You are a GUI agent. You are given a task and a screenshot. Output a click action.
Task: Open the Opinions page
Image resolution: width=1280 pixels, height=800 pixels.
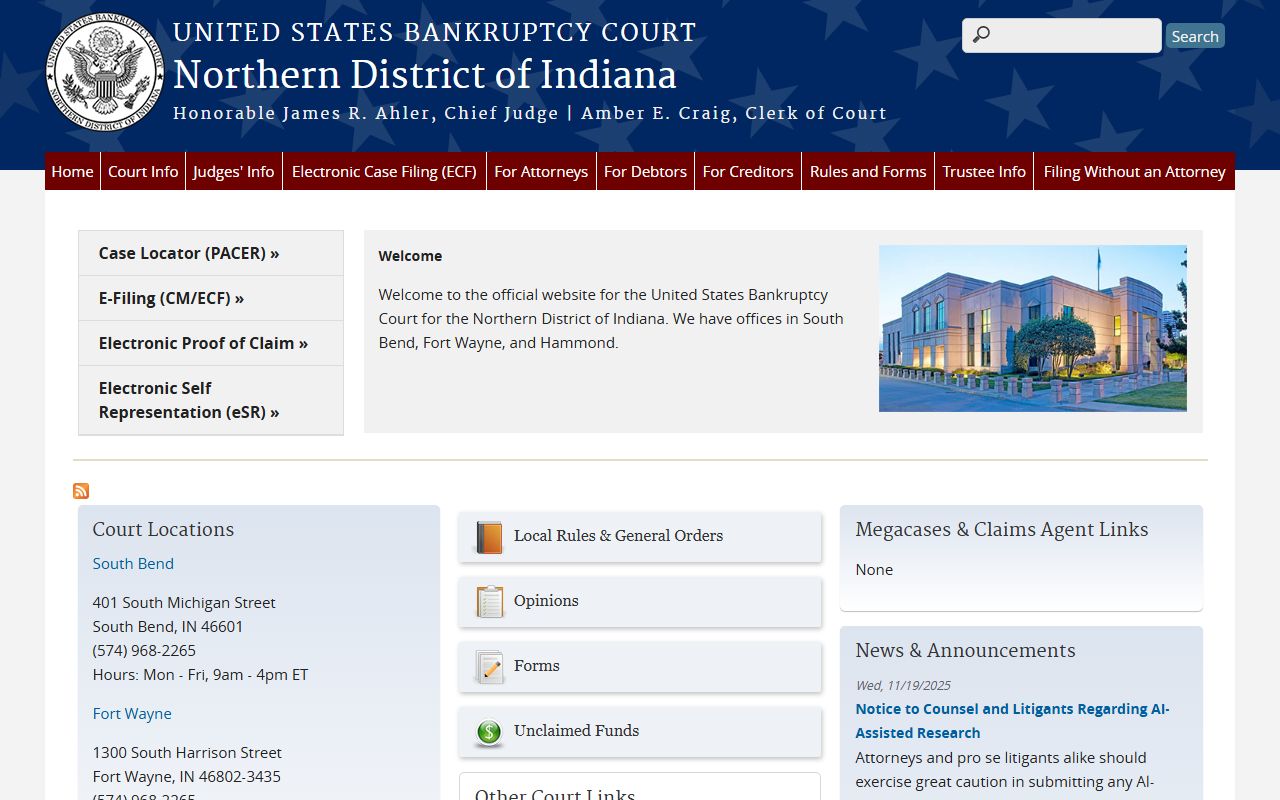(x=640, y=602)
